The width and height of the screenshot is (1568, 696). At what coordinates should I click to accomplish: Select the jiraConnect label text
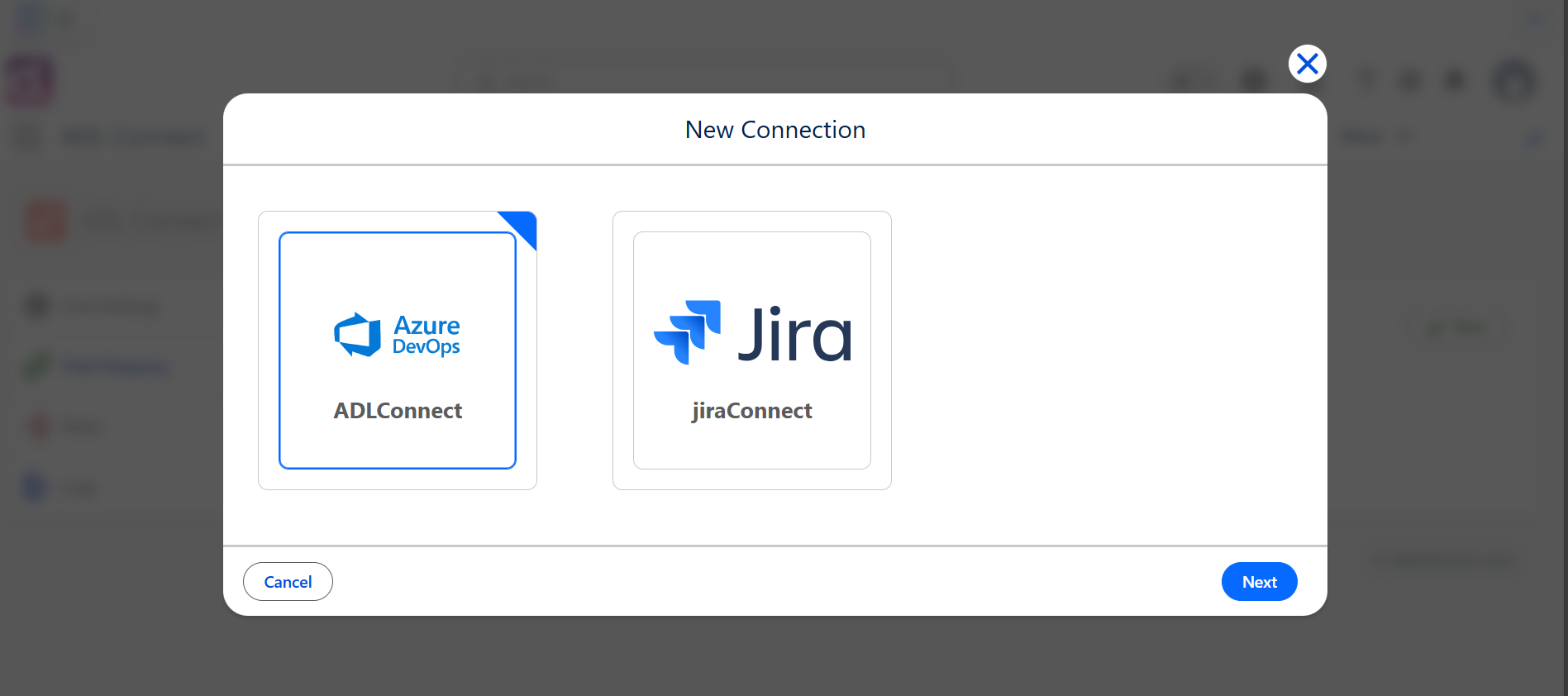click(752, 412)
